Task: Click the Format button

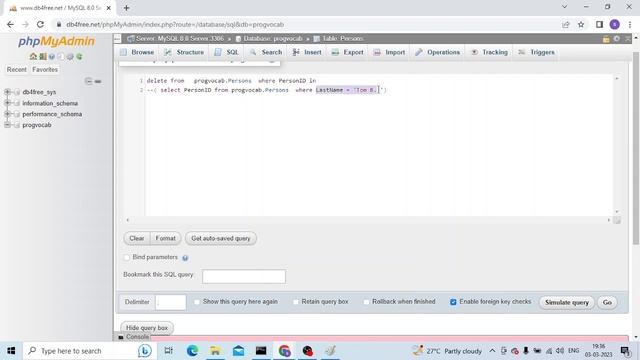Action: point(166,238)
